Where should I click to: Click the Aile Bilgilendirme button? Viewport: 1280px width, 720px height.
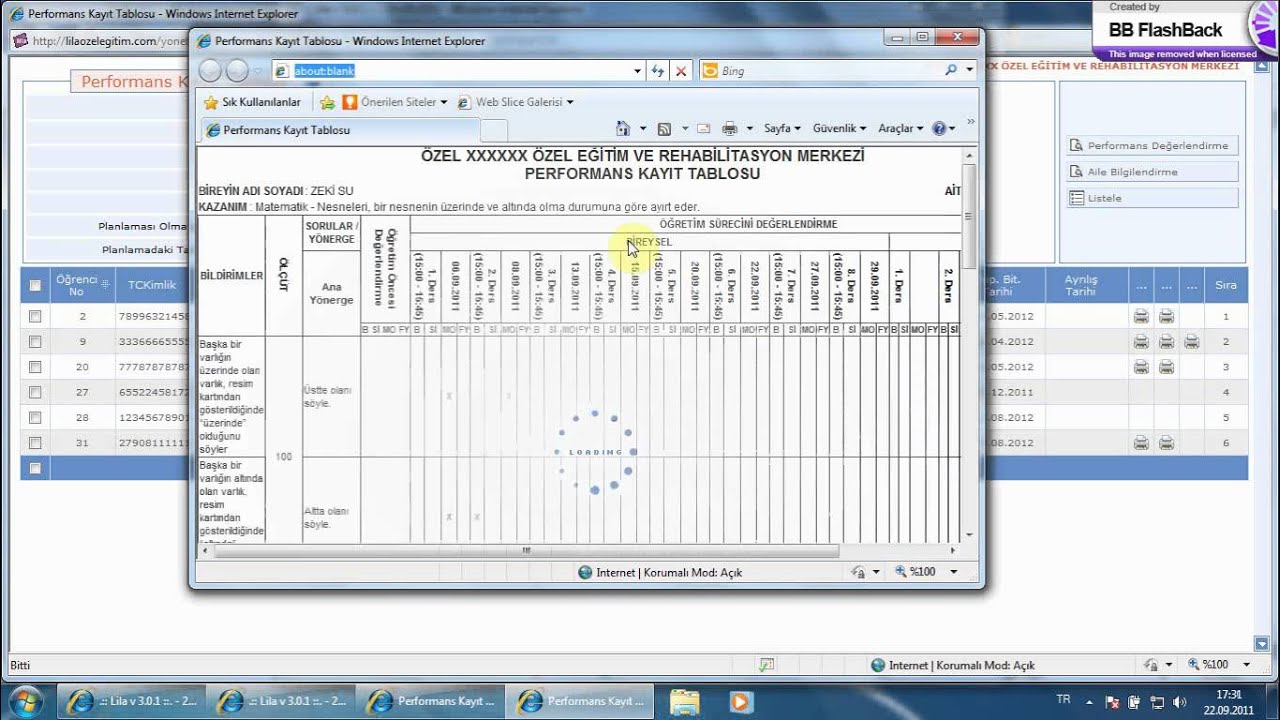(x=1152, y=172)
